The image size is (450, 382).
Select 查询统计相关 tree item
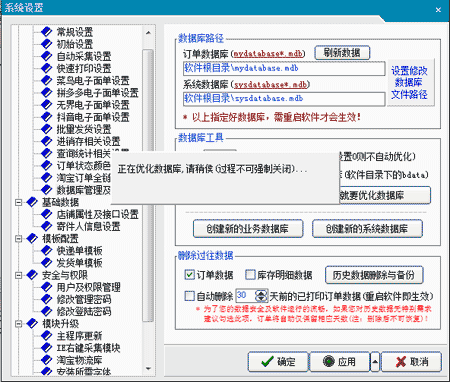(x=83, y=153)
